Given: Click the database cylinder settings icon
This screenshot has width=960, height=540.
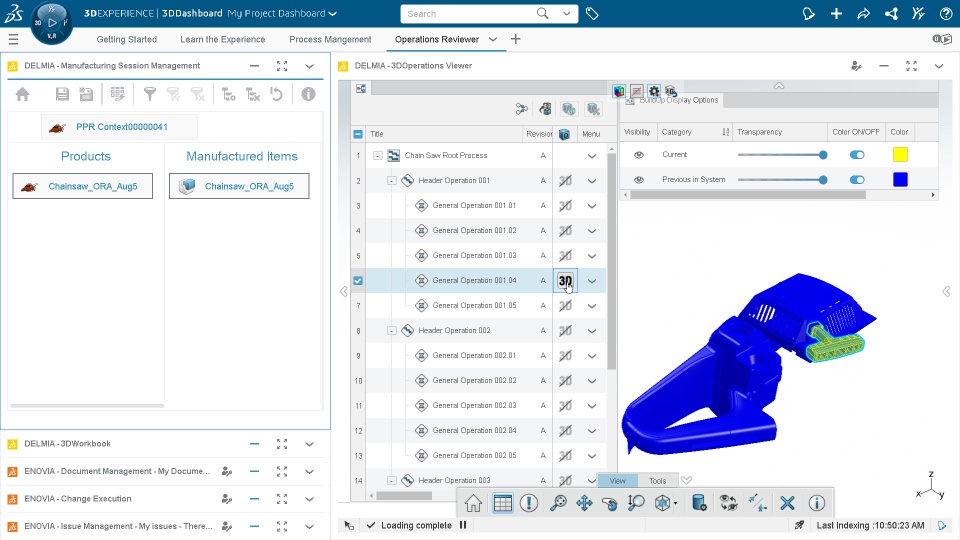Looking at the screenshot, I should click(x=699, y=503).
